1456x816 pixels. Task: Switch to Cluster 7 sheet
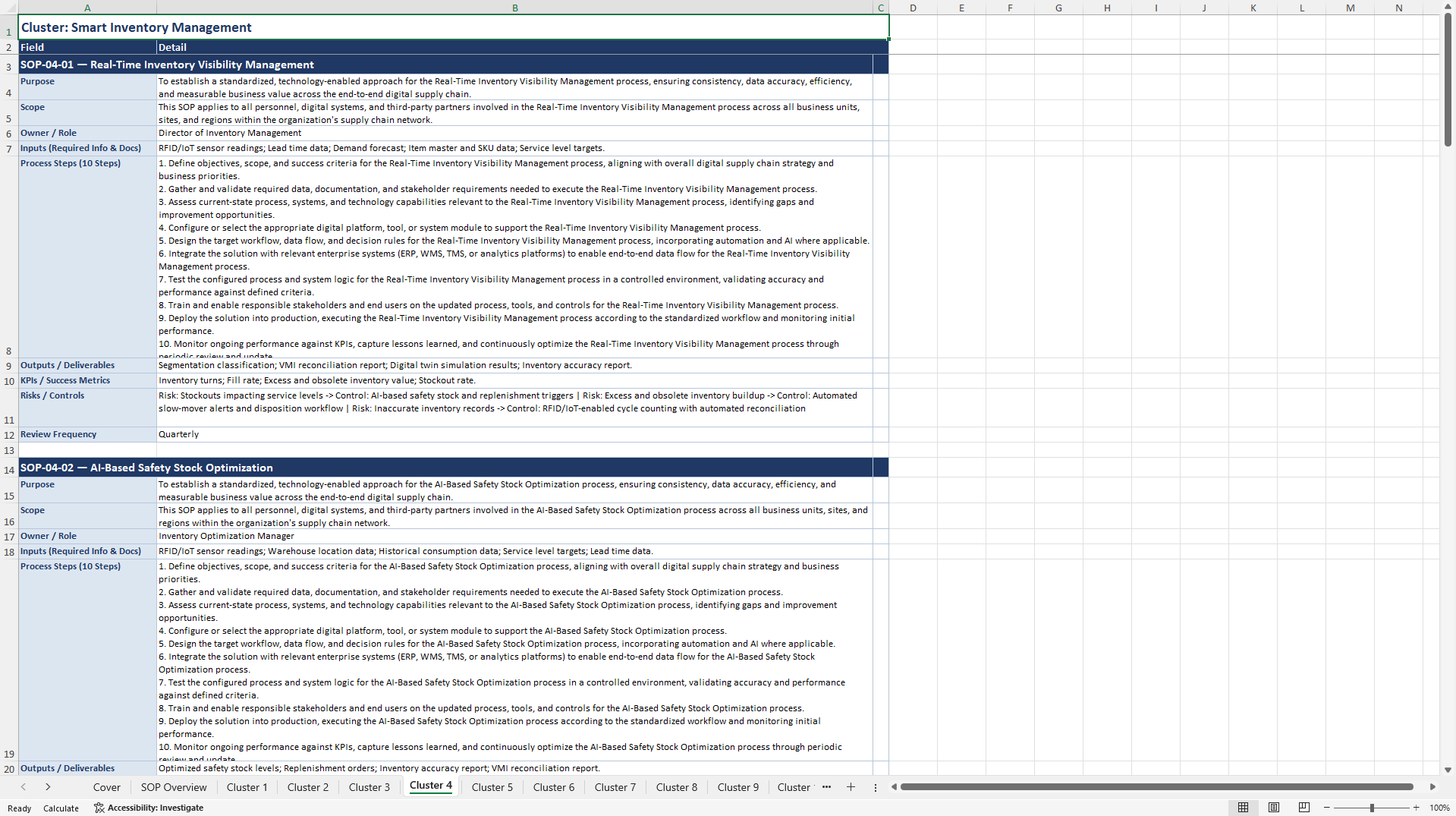(615, 787)
